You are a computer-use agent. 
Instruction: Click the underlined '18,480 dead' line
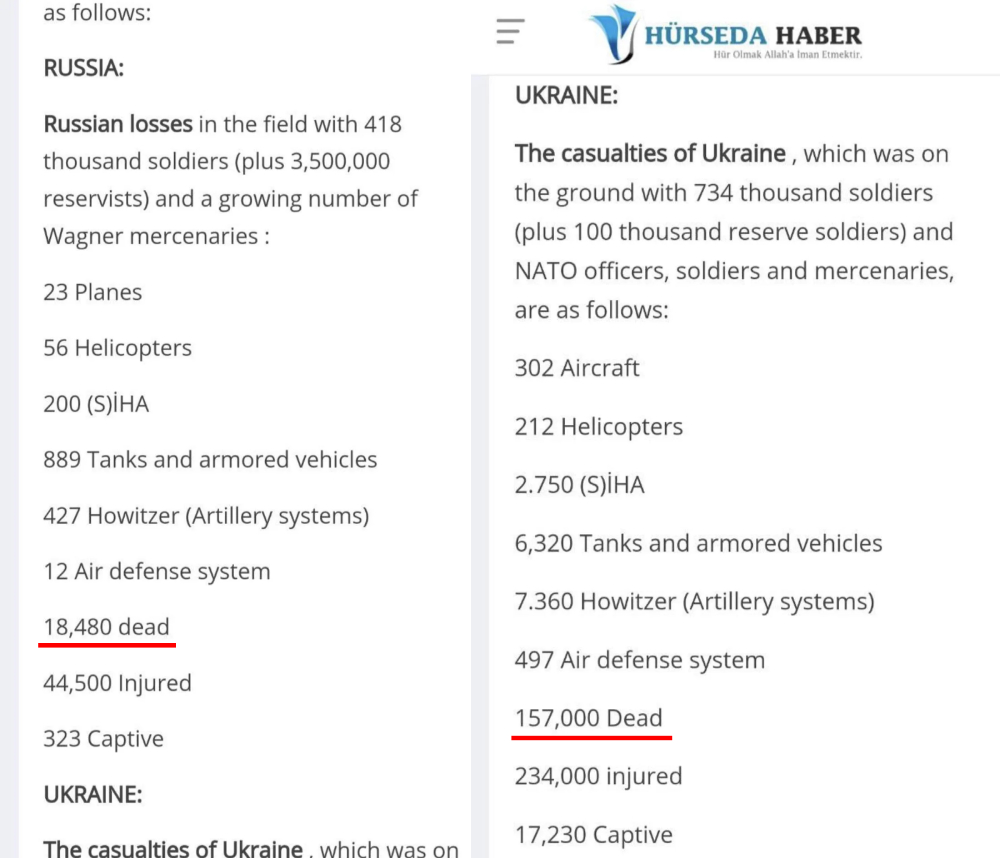[107, 627]
